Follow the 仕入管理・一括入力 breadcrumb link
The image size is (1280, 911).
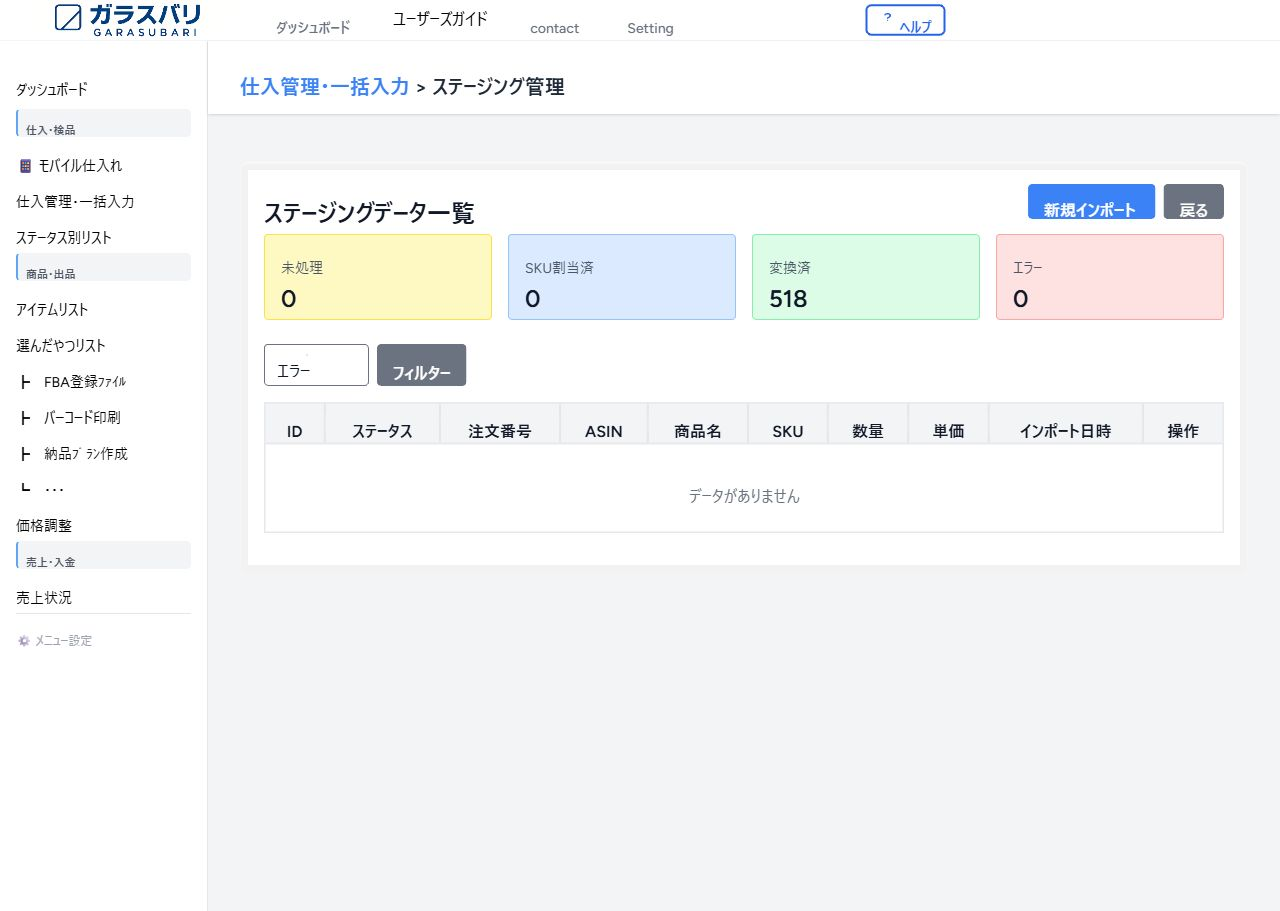coord(324,87)
